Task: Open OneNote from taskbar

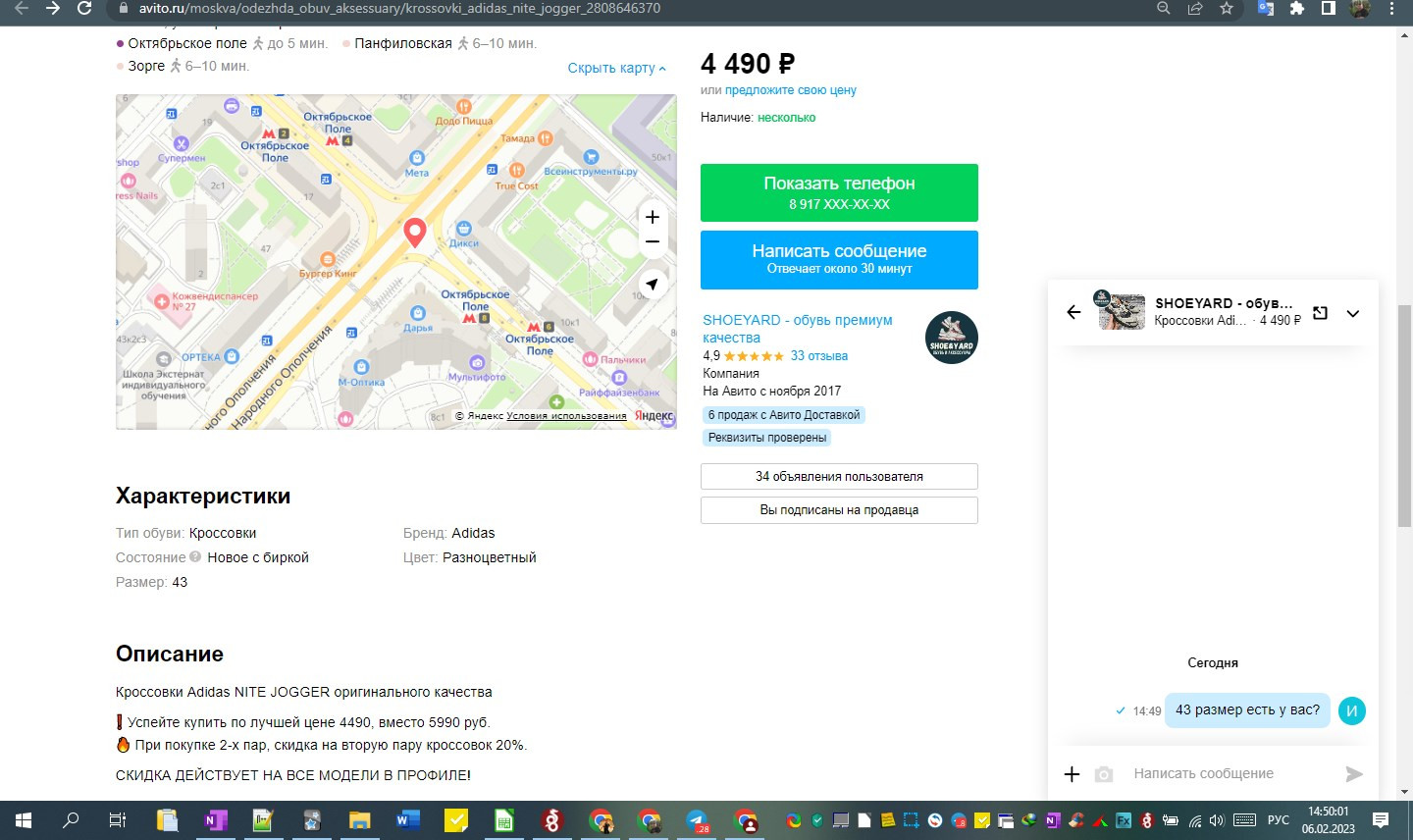Action: [x=215, y=820]
